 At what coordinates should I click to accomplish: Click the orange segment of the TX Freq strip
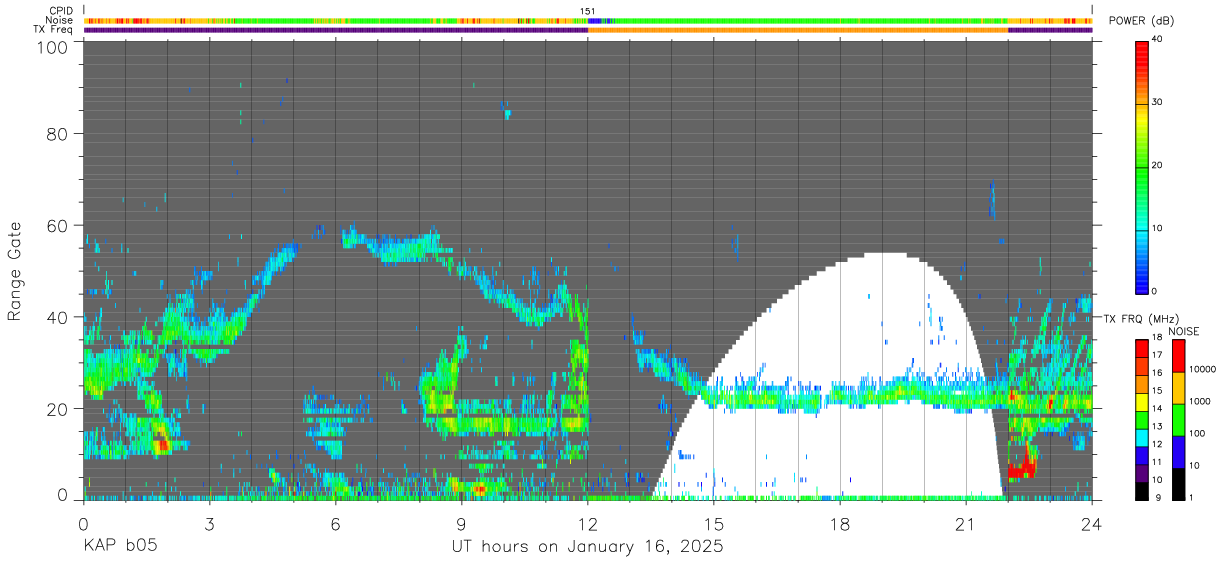click(x=798, y=30)
